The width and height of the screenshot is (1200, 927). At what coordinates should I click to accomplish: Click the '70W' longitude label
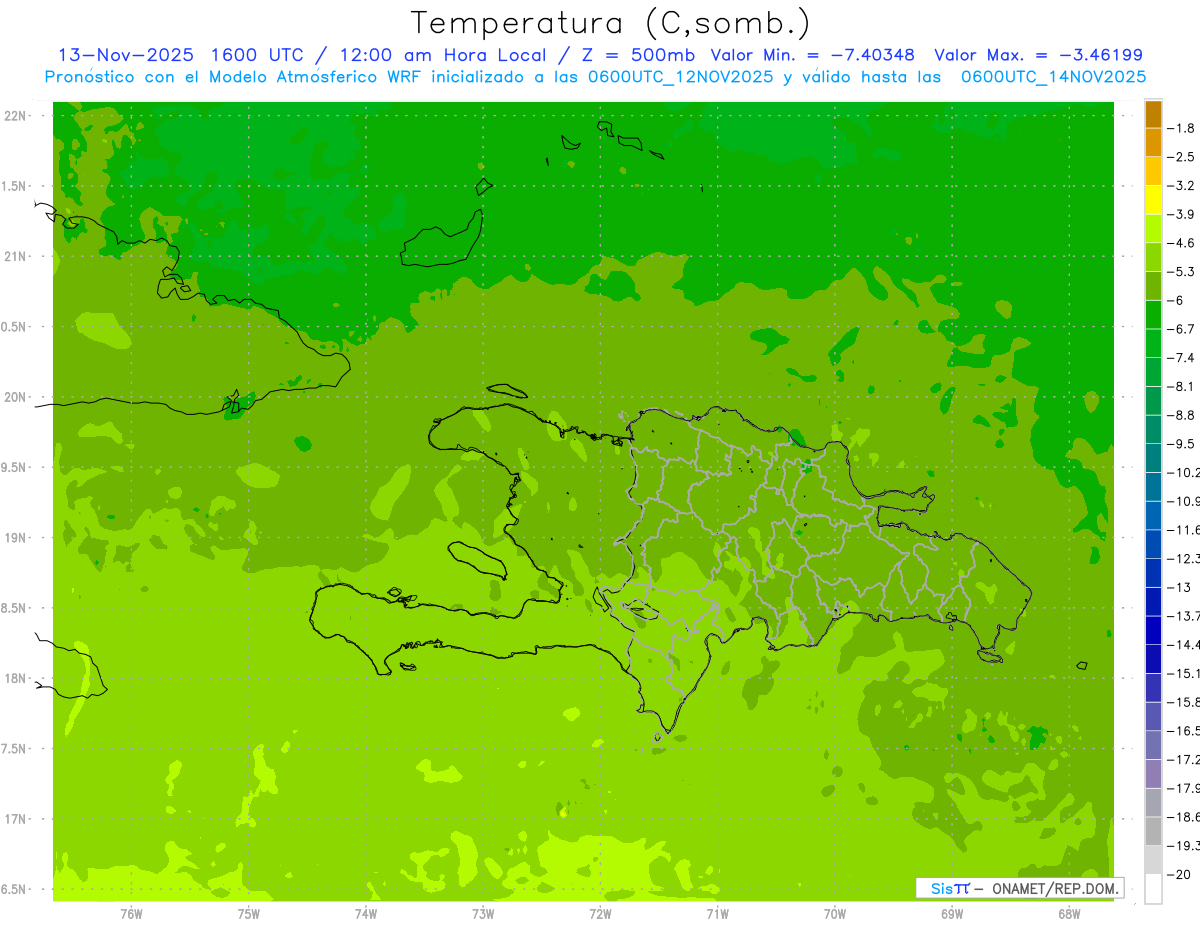tap(835, 914)
